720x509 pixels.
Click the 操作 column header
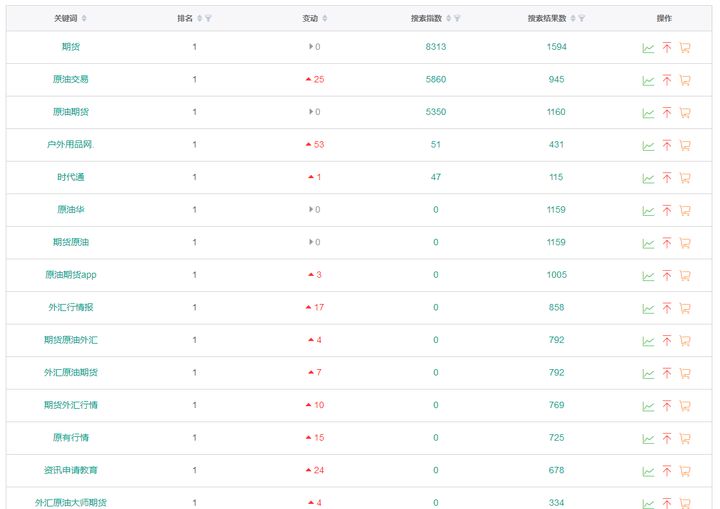[x=664, y=18]
